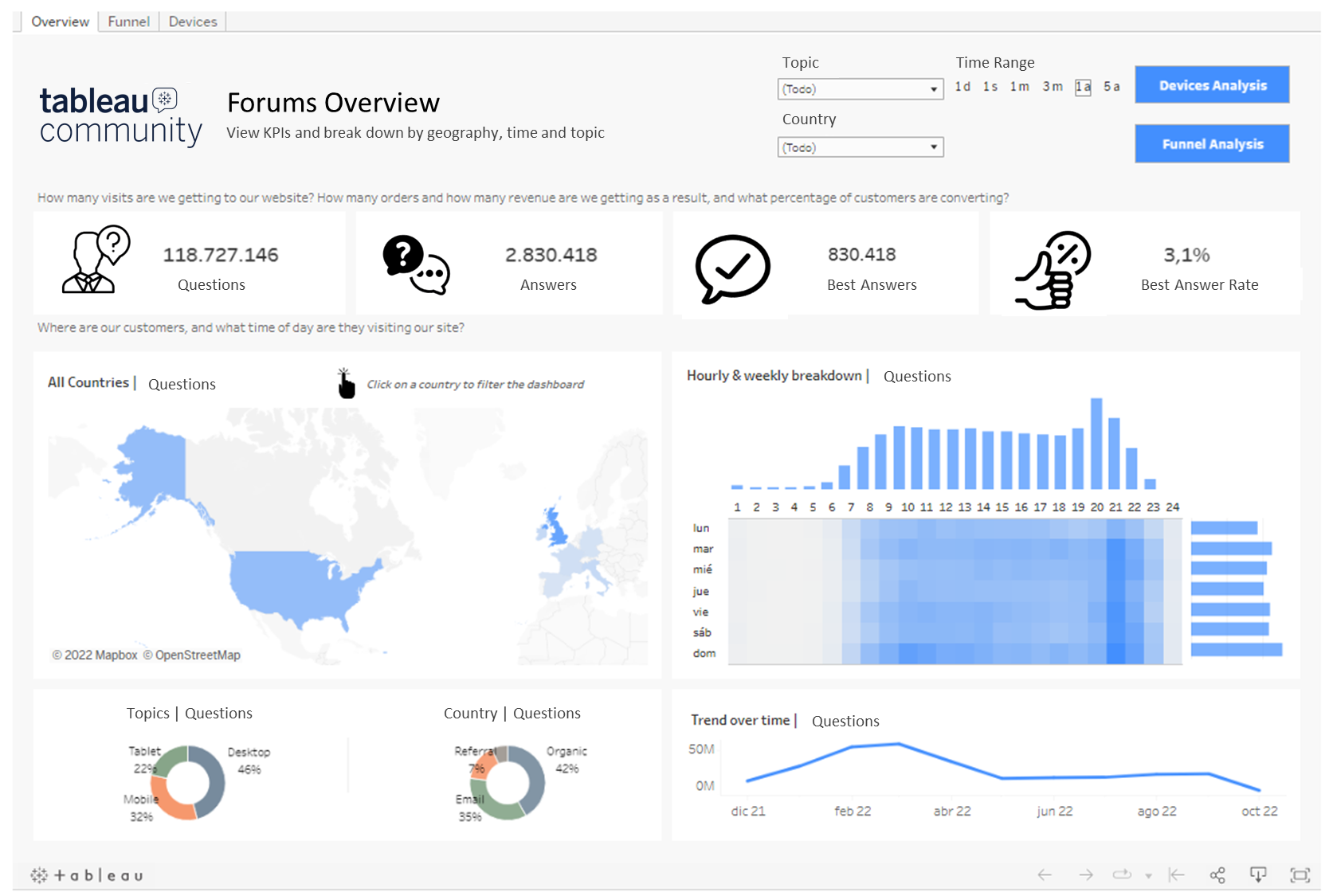Click the Devices Analysis button

(x=1211, y=84)
